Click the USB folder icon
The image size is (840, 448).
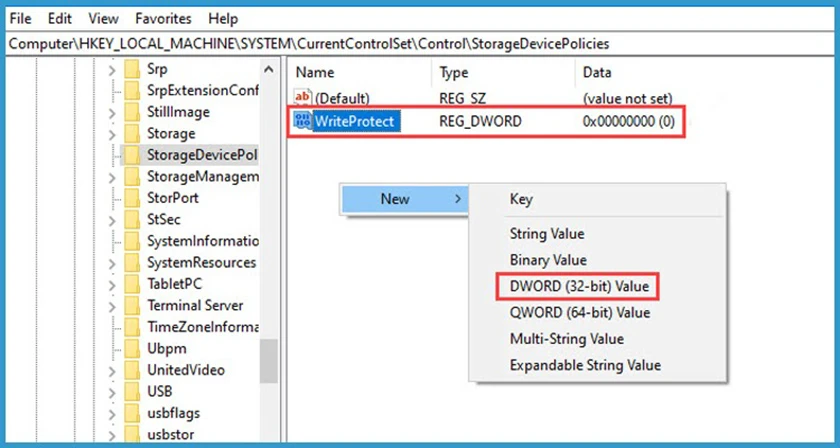click(132, 392)
